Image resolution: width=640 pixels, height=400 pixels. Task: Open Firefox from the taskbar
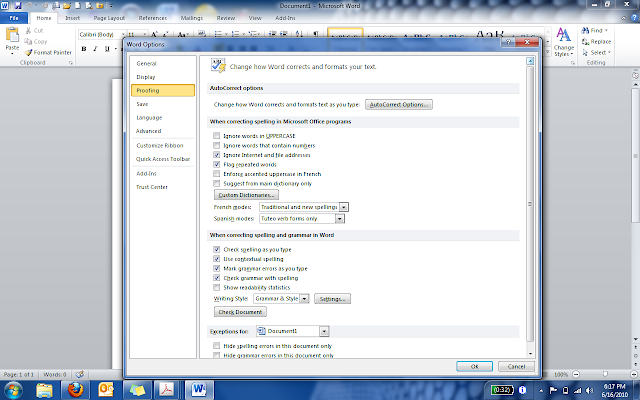[x=76, y=390]
